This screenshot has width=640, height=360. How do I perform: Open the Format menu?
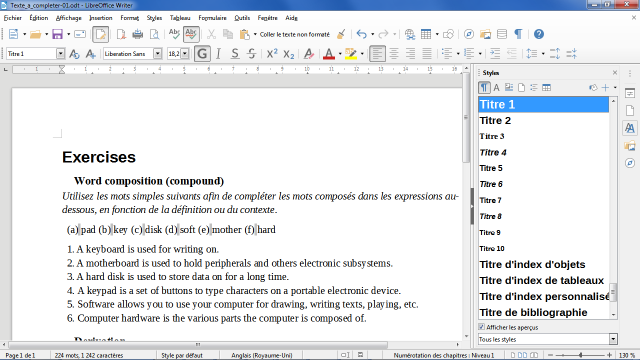pyautogui.click(x=130, y=18)
